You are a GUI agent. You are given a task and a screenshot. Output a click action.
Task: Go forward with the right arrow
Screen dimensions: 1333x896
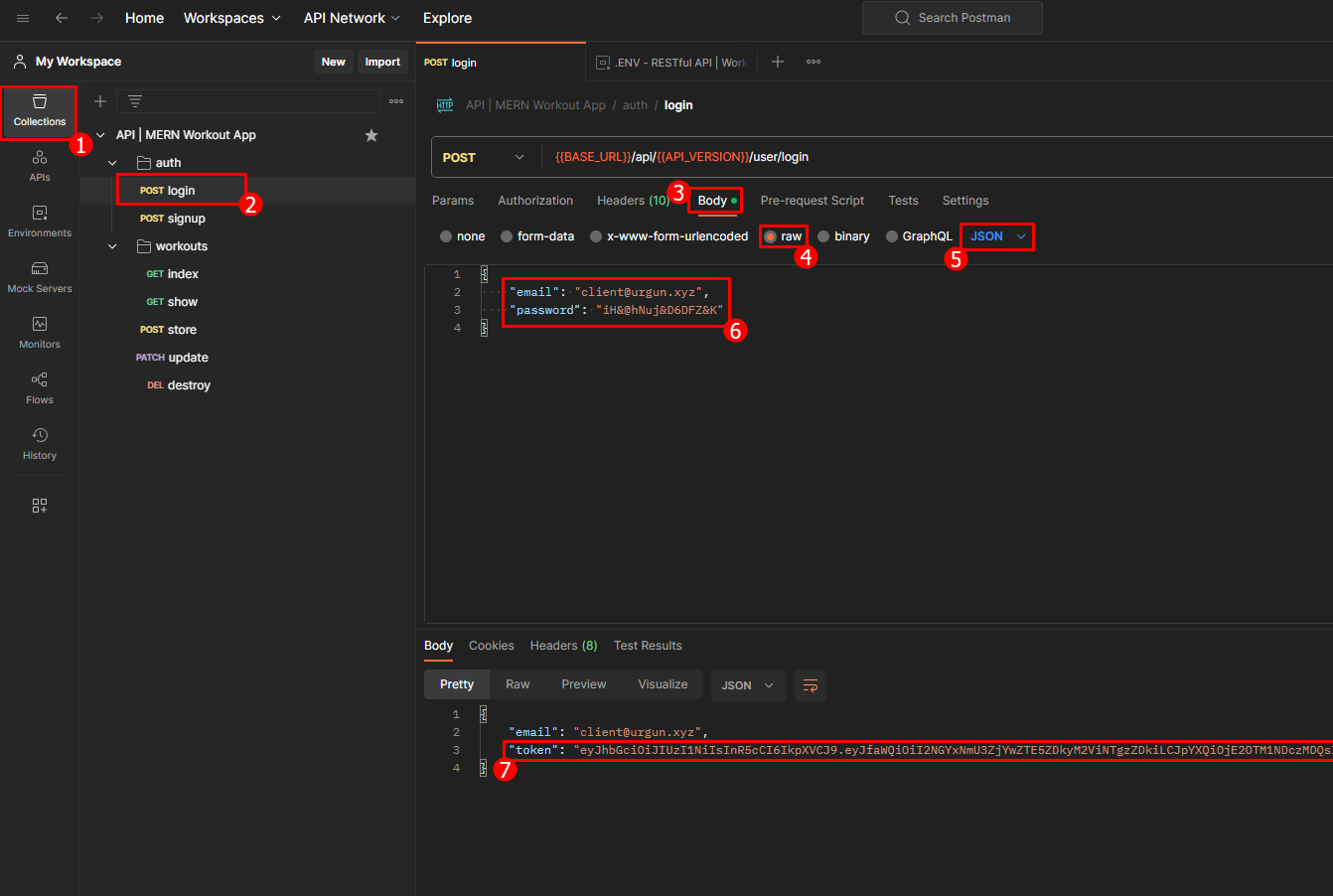pos(97,18)
